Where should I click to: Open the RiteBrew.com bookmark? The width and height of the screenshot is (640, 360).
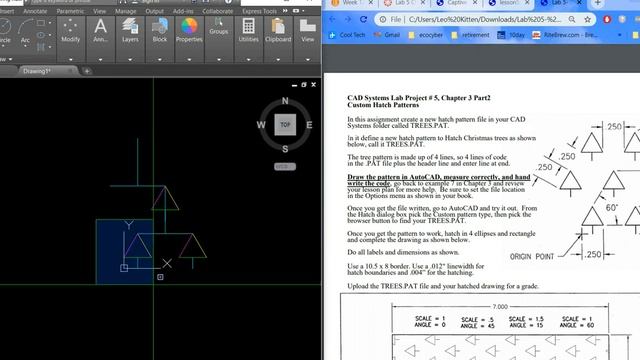pyautogui.click(x=565, y=35)
